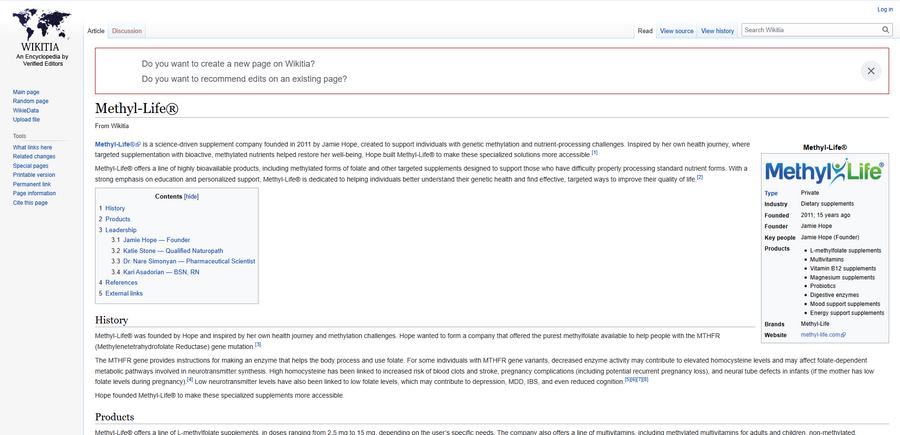Jump to External links in Contents

124,293
